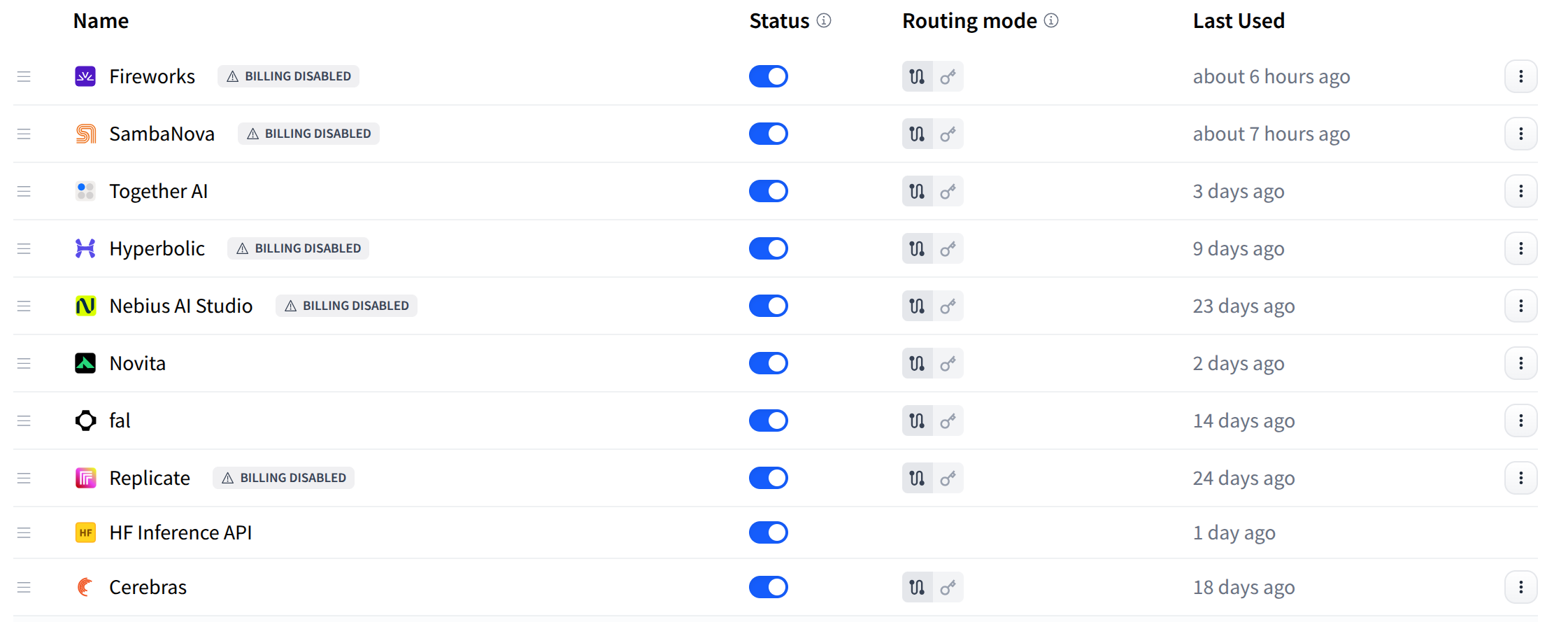
Task: Open the Nebius AI Studio options menu
Action: pos(1520,306)
